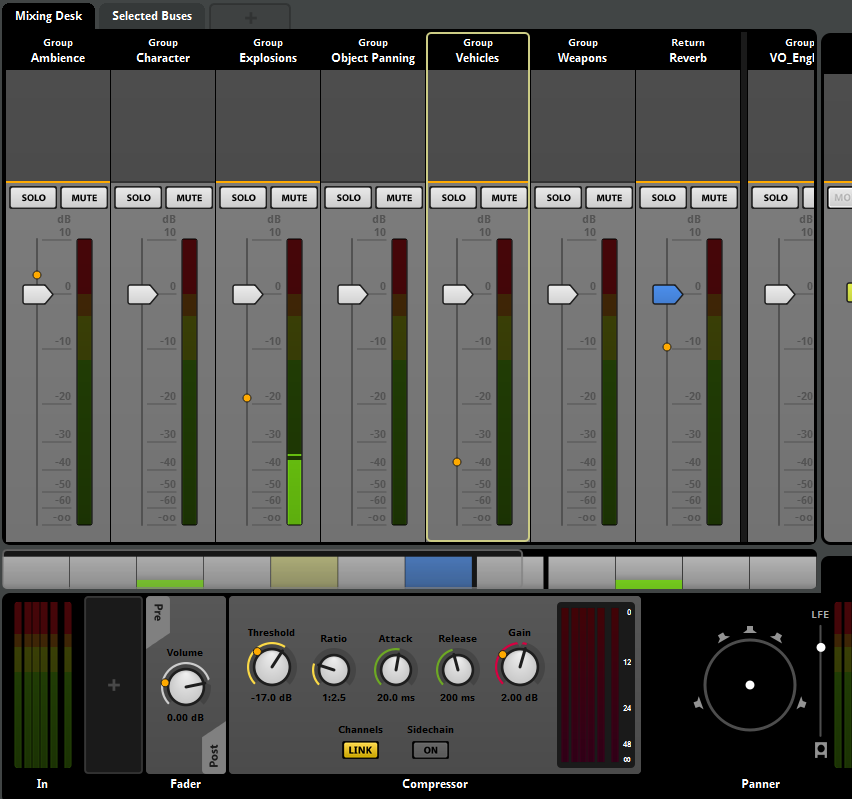Click the compressor Gain knob
Image resolution: width=852 pixels, height=799 pixels.
[520, 666]
